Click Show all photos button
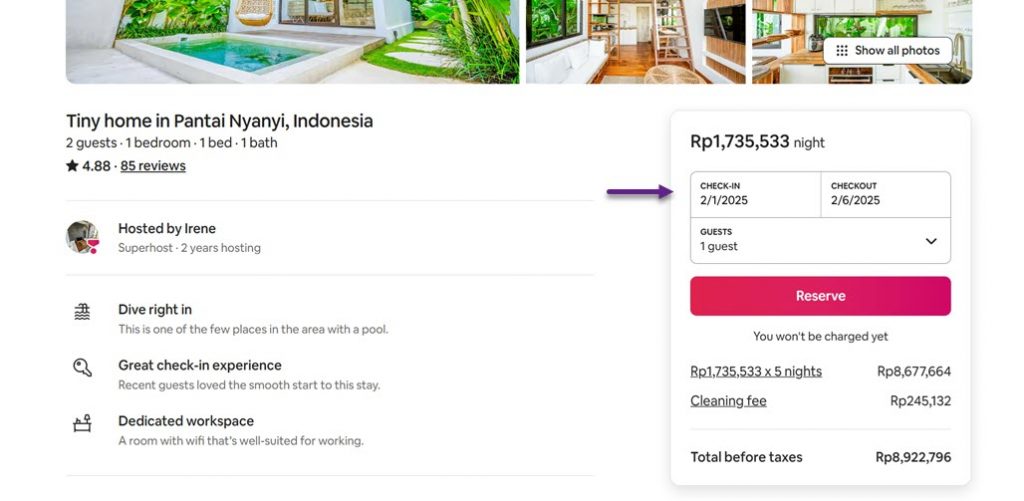The width and height of the screenshot is (1024, 501). (887, 50)
